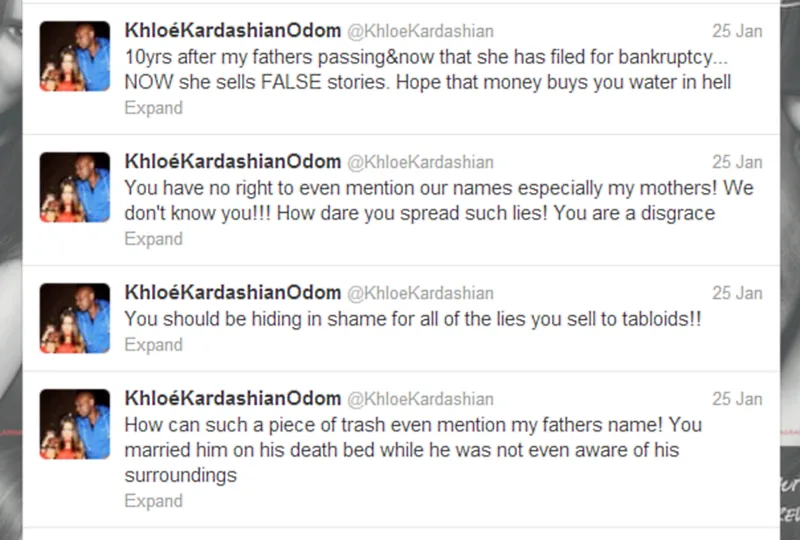Open KhloéKardashianOdom name on the 'hiding in shame' tweet
The image size is (800, 540).
pyautogui.click(x=230, y=293)
